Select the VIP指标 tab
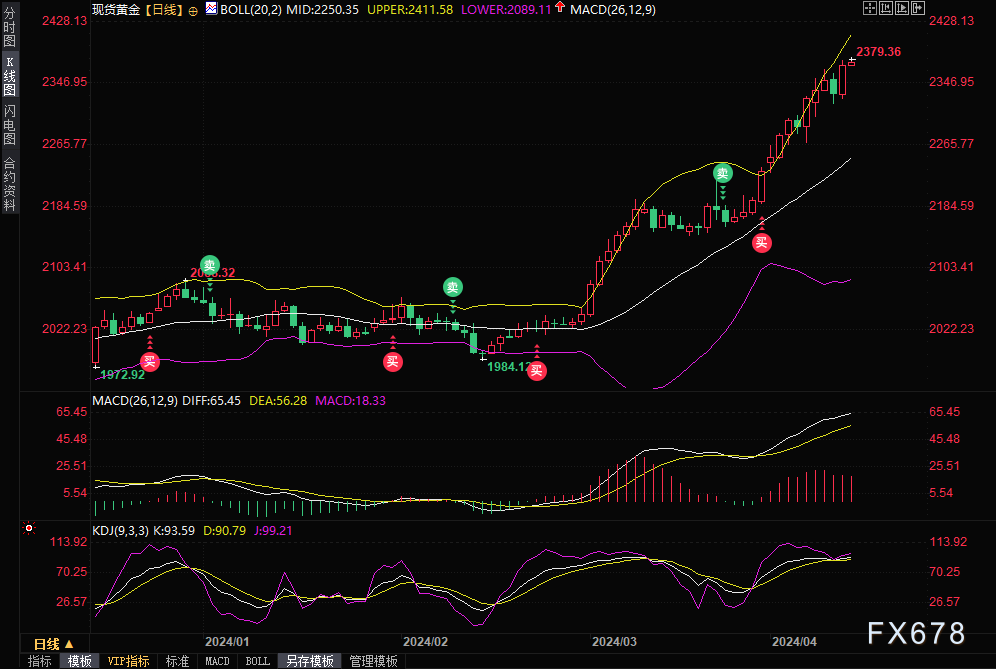Screen dimensions: 996x669 coord(128,661)
